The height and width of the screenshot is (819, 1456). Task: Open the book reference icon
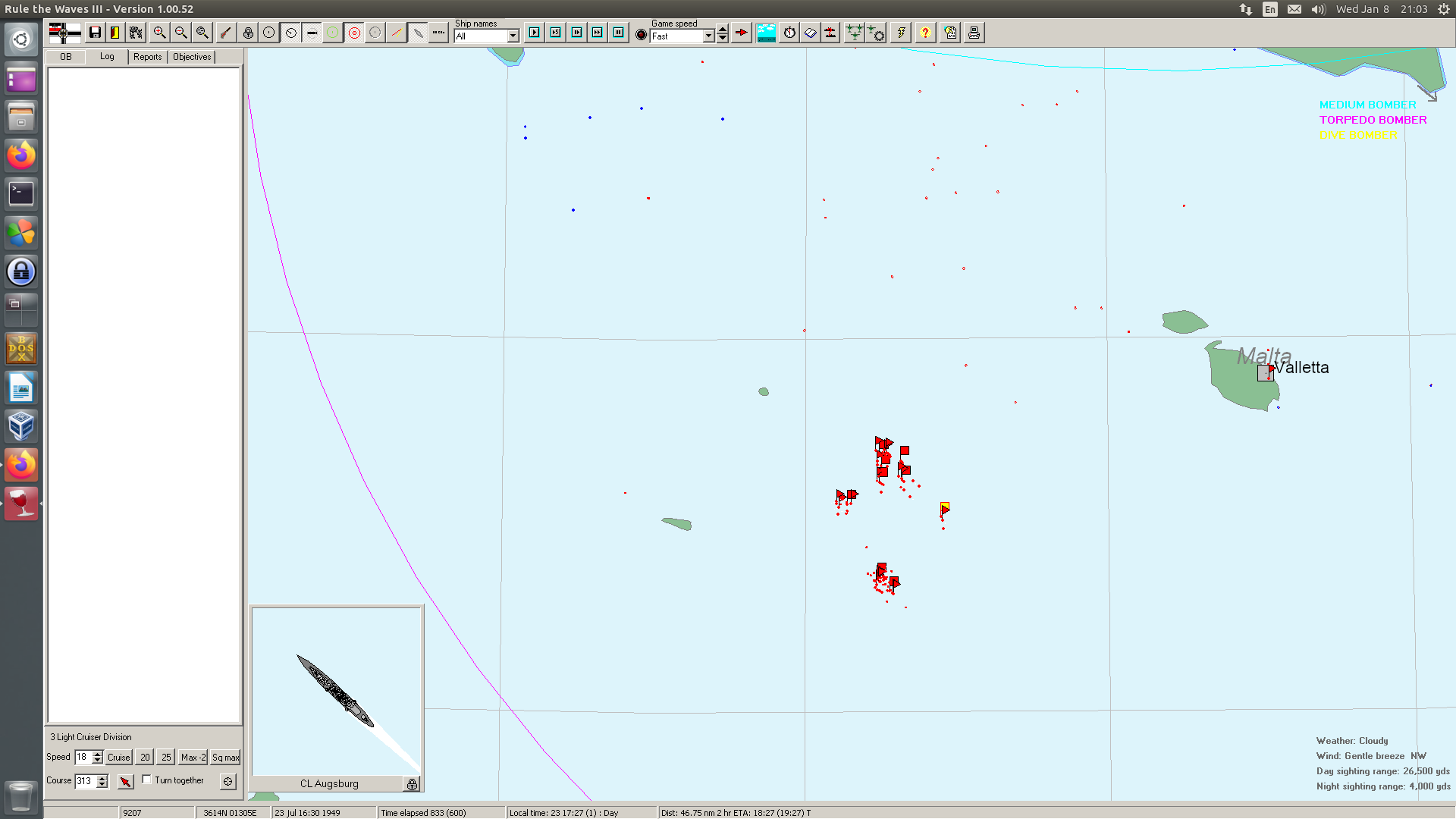click(x=811, y=33)
